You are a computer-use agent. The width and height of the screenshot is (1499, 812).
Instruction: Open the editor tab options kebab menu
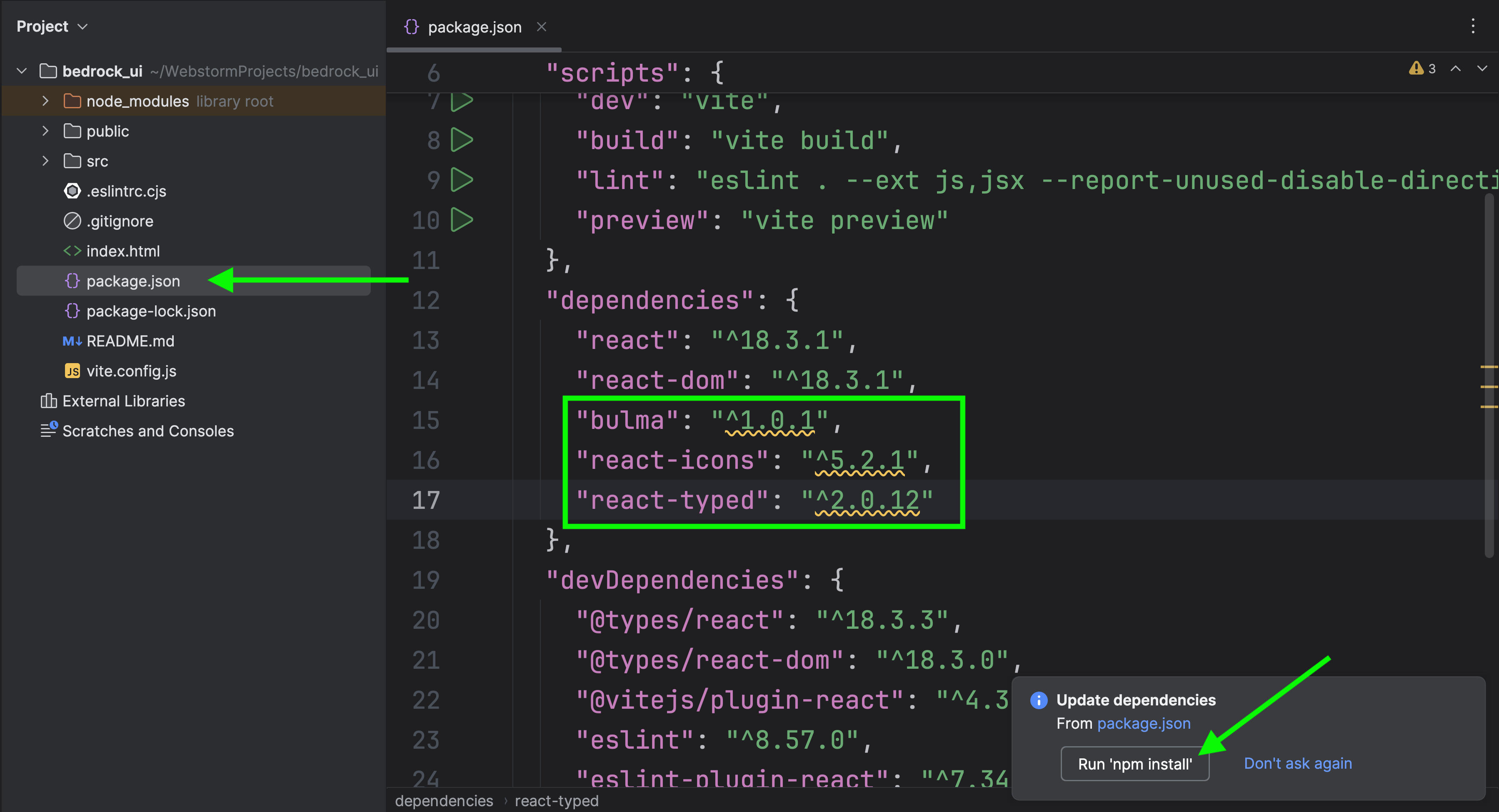[1473, 26]
